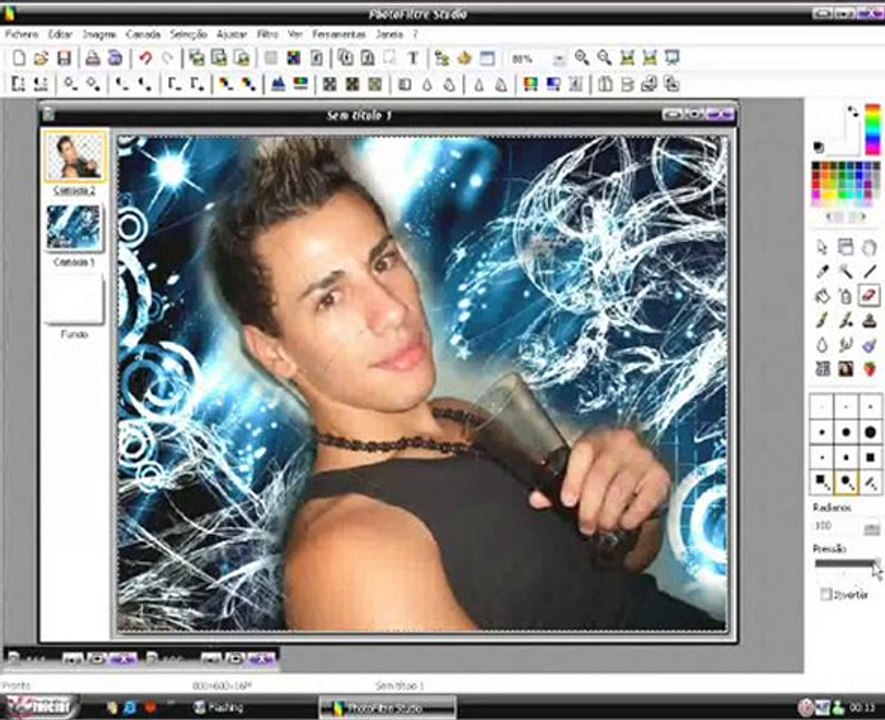
Task: Click the PhotoFiltre Studio taskbar button
Action: 387,708
